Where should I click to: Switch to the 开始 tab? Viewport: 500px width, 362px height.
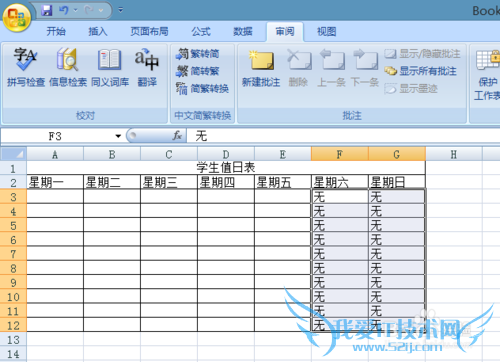(56, 32)
